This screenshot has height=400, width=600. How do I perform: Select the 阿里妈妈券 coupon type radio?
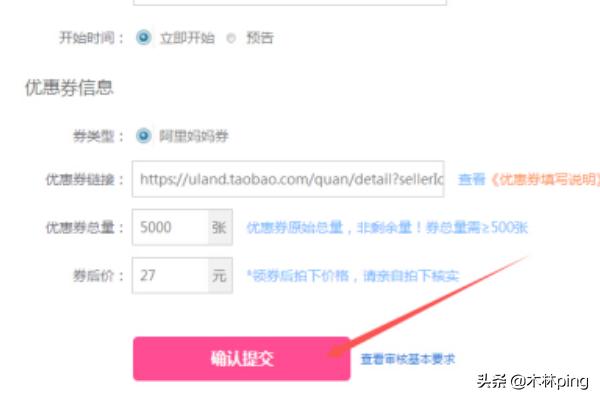143,136
